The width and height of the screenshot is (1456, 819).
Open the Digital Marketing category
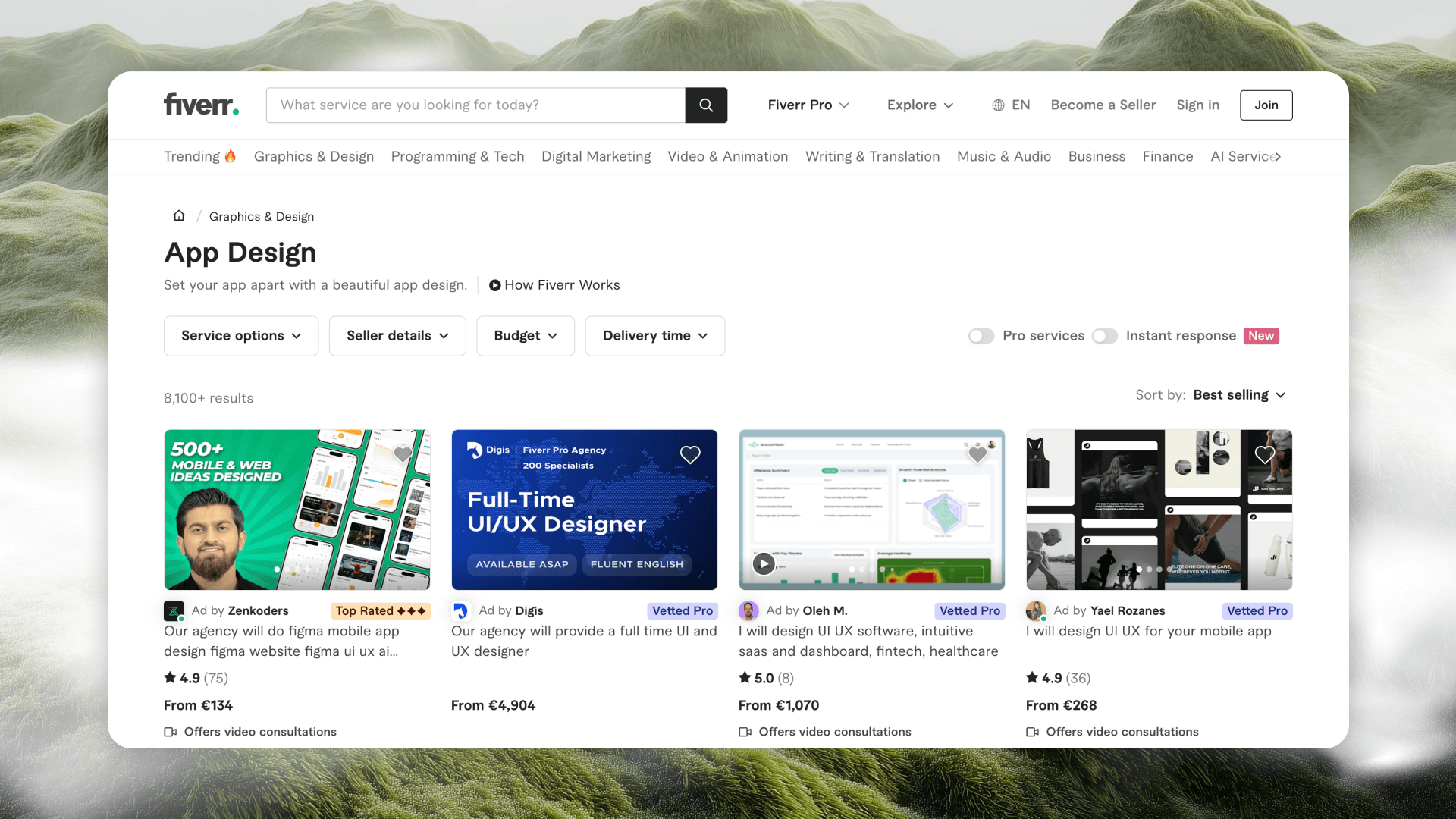pyautogui.click(x=596, y=156)
